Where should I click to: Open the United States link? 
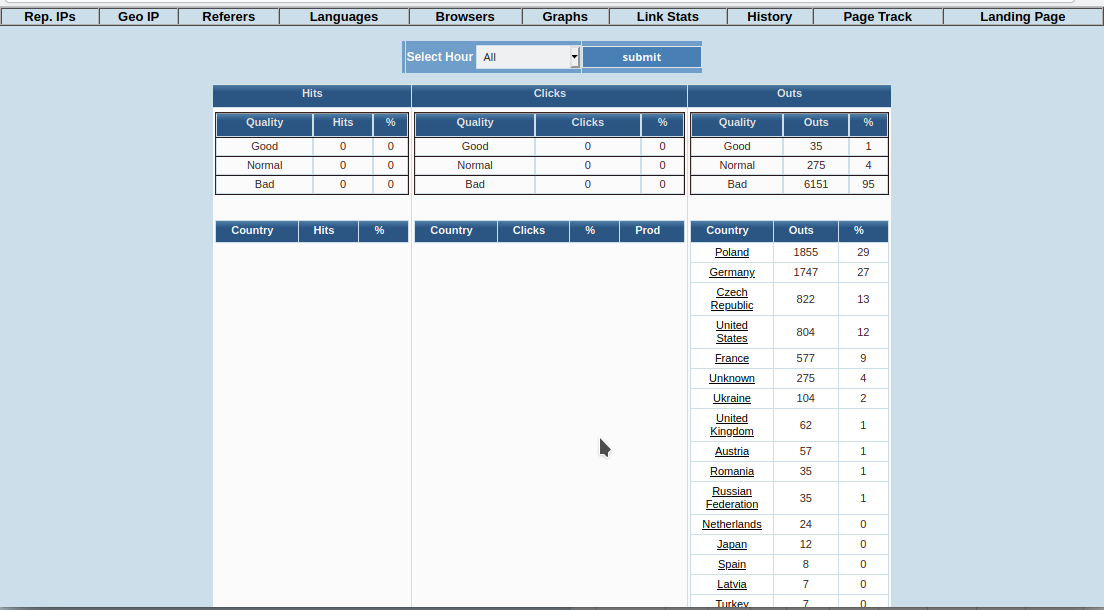pyautogui.click(x=732, y=332)
